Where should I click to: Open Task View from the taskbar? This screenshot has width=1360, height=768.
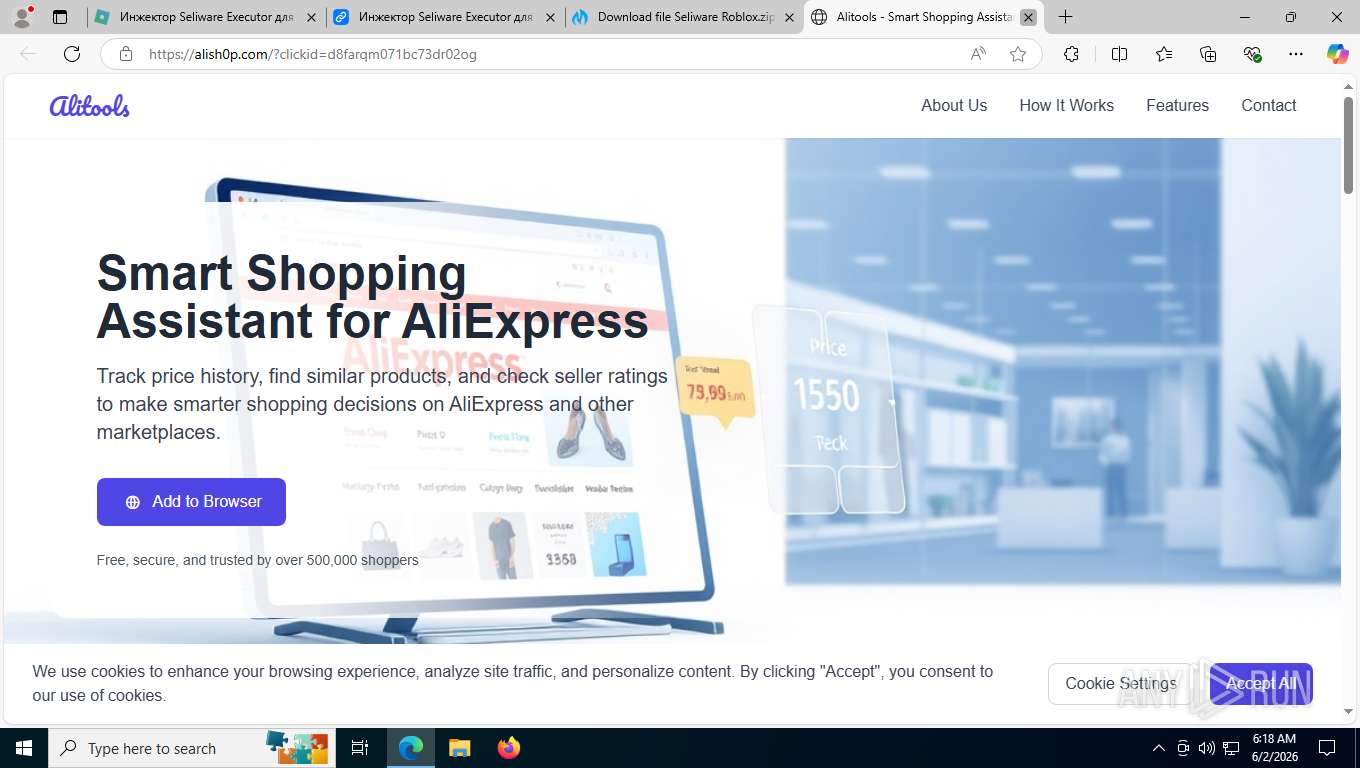click(x=360, y=748)
